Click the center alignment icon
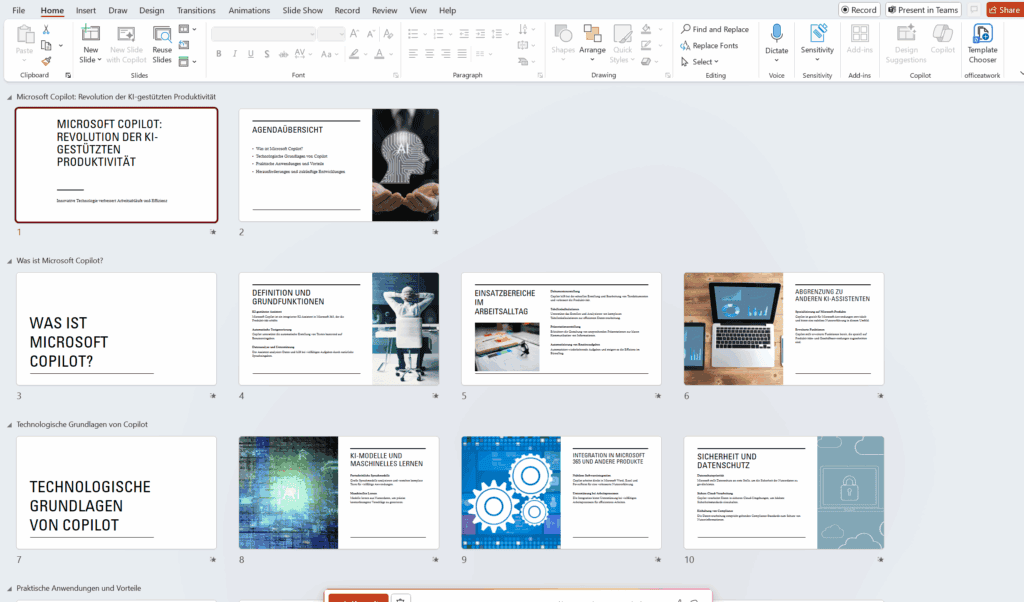The width and height of the screenshot is (1024, 602). 430,54
